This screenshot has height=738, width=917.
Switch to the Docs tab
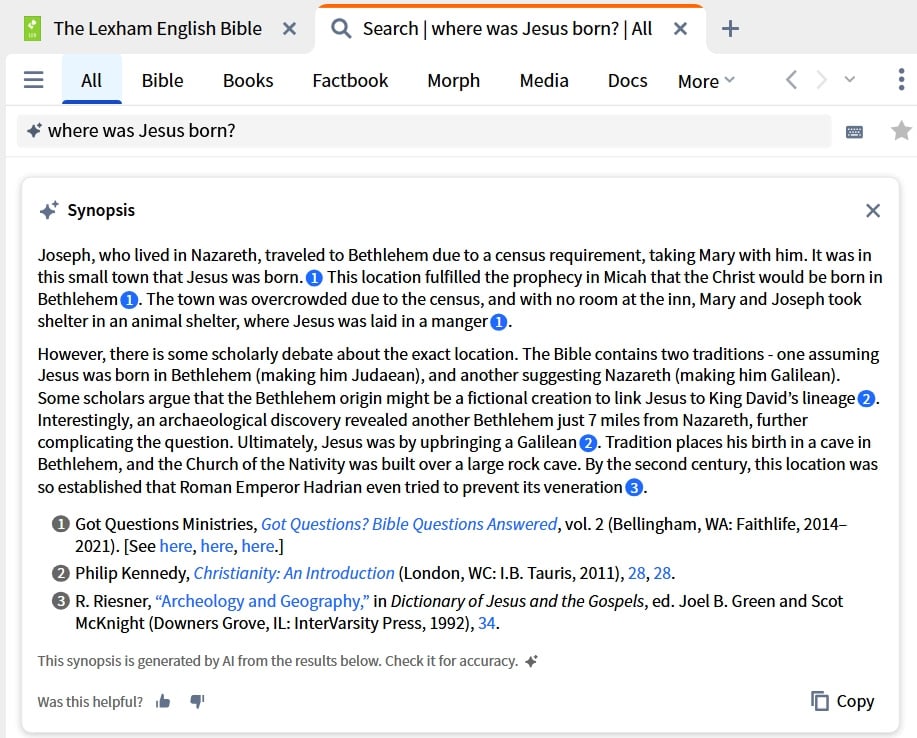pyautogui.click(x=628, y=80)
